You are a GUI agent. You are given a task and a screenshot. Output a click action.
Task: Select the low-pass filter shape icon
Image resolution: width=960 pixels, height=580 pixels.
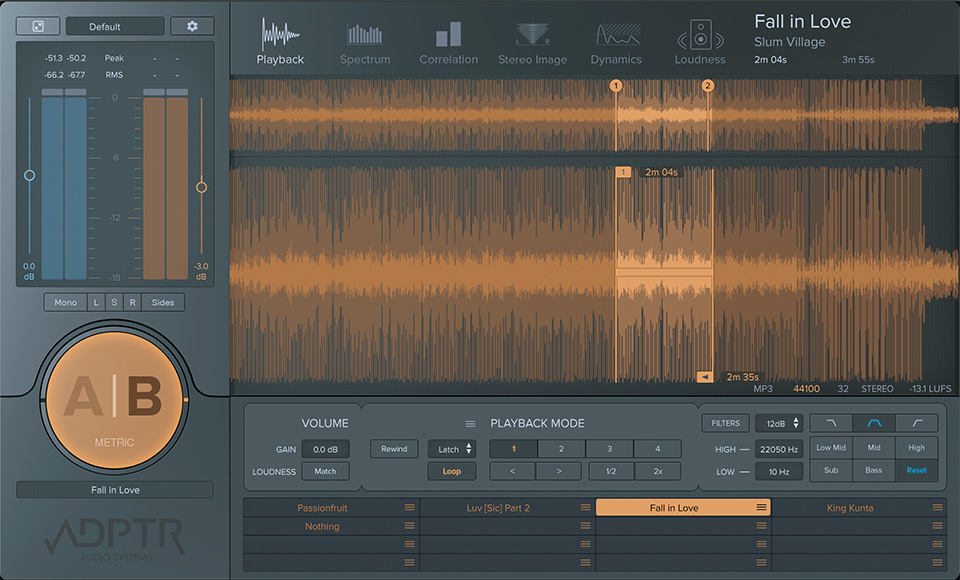click(831, 423)
